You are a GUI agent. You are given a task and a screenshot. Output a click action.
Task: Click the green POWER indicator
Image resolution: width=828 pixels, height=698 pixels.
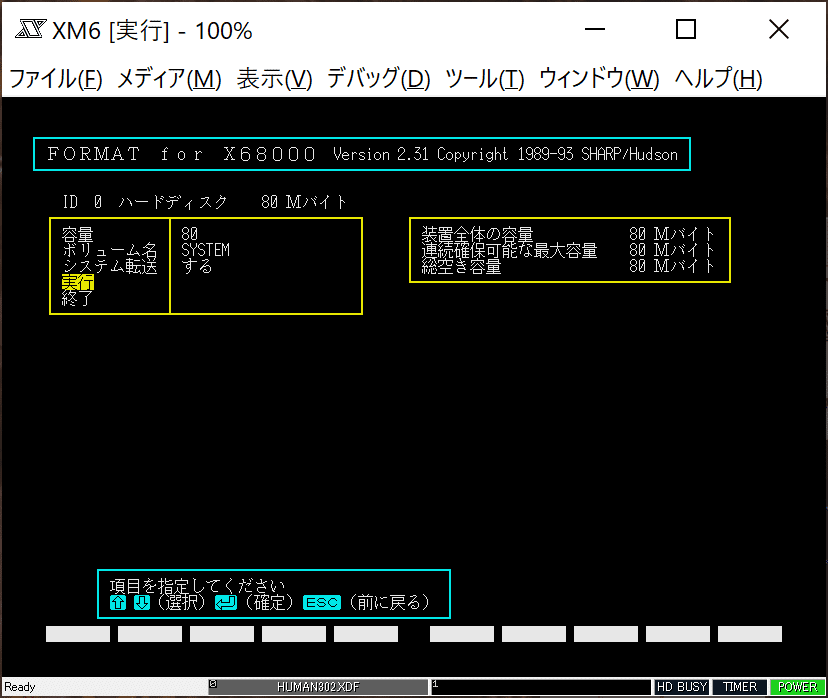[x=797, y=687]
